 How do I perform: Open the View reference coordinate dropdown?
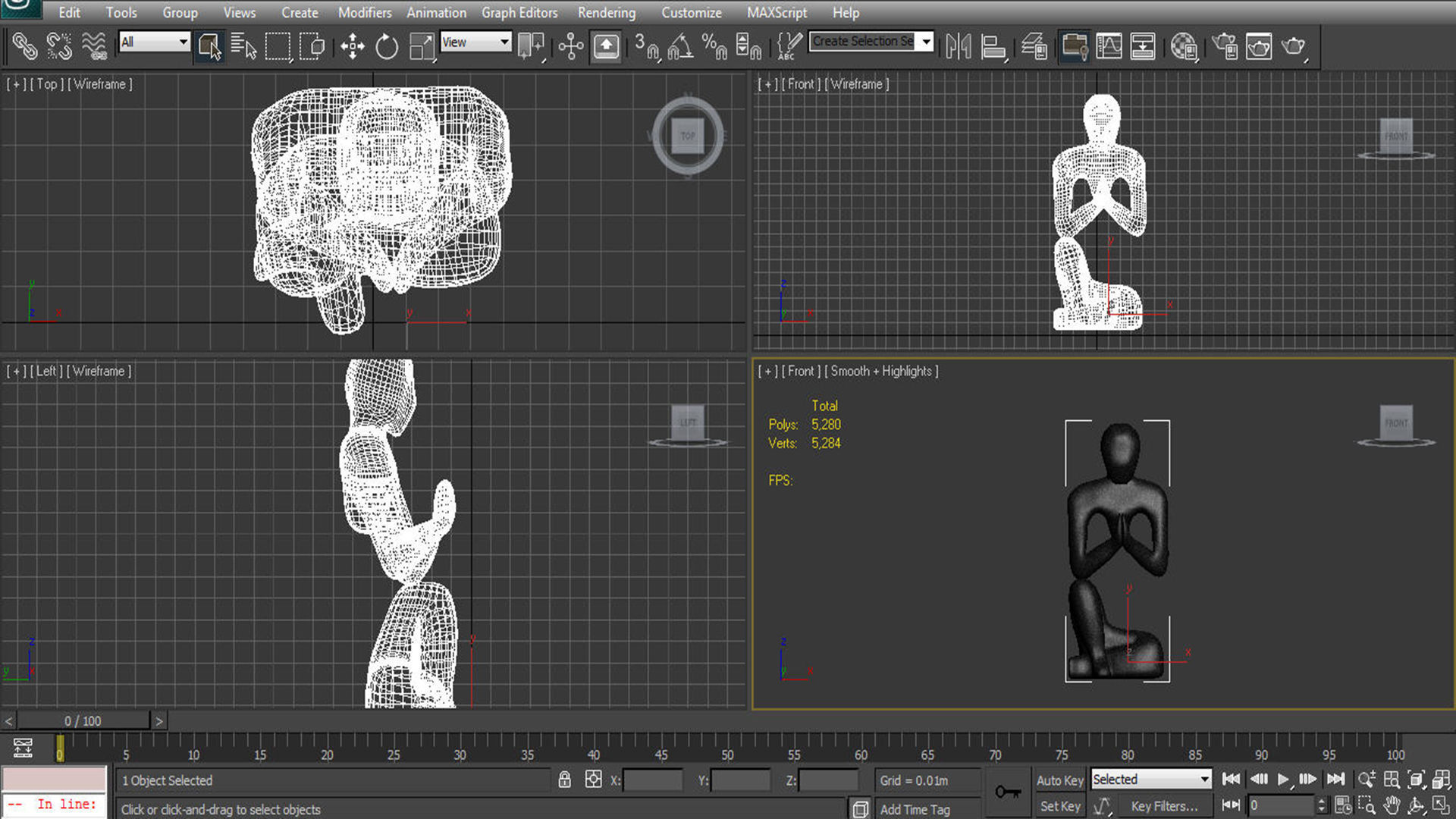coord(476,42)
